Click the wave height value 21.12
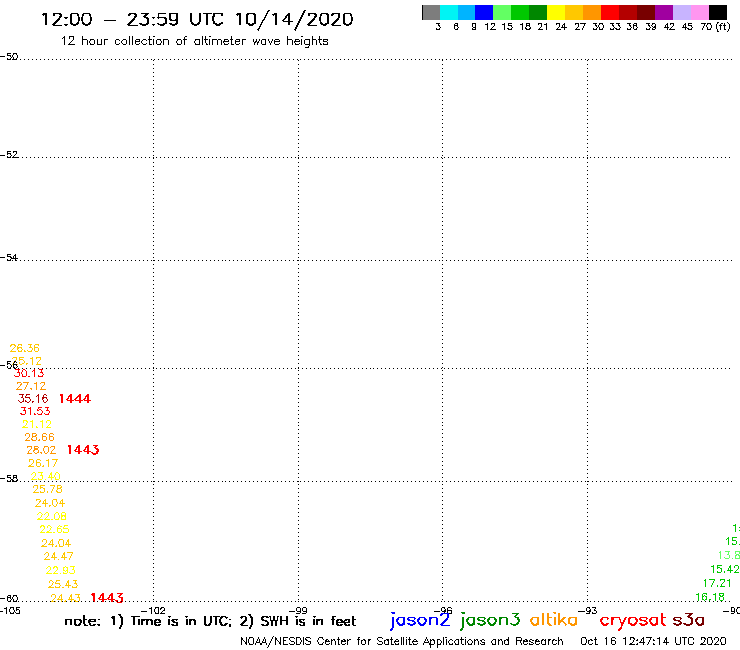Viewport: 740px width, 650px height. 37,424
